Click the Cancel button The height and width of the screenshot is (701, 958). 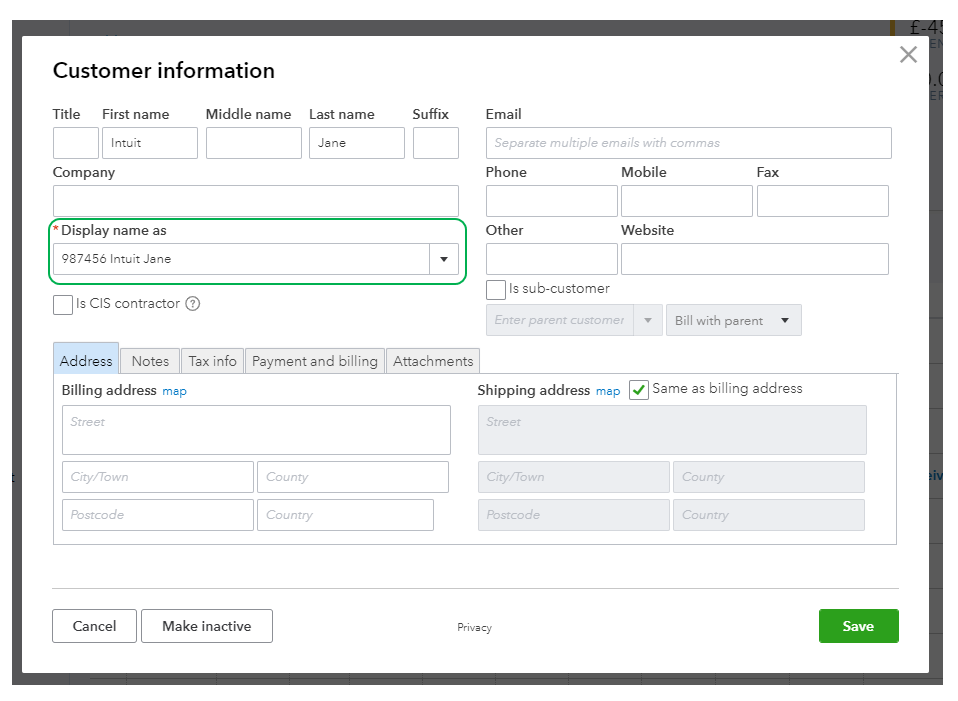pyautogui.click(x=95, y=626)
